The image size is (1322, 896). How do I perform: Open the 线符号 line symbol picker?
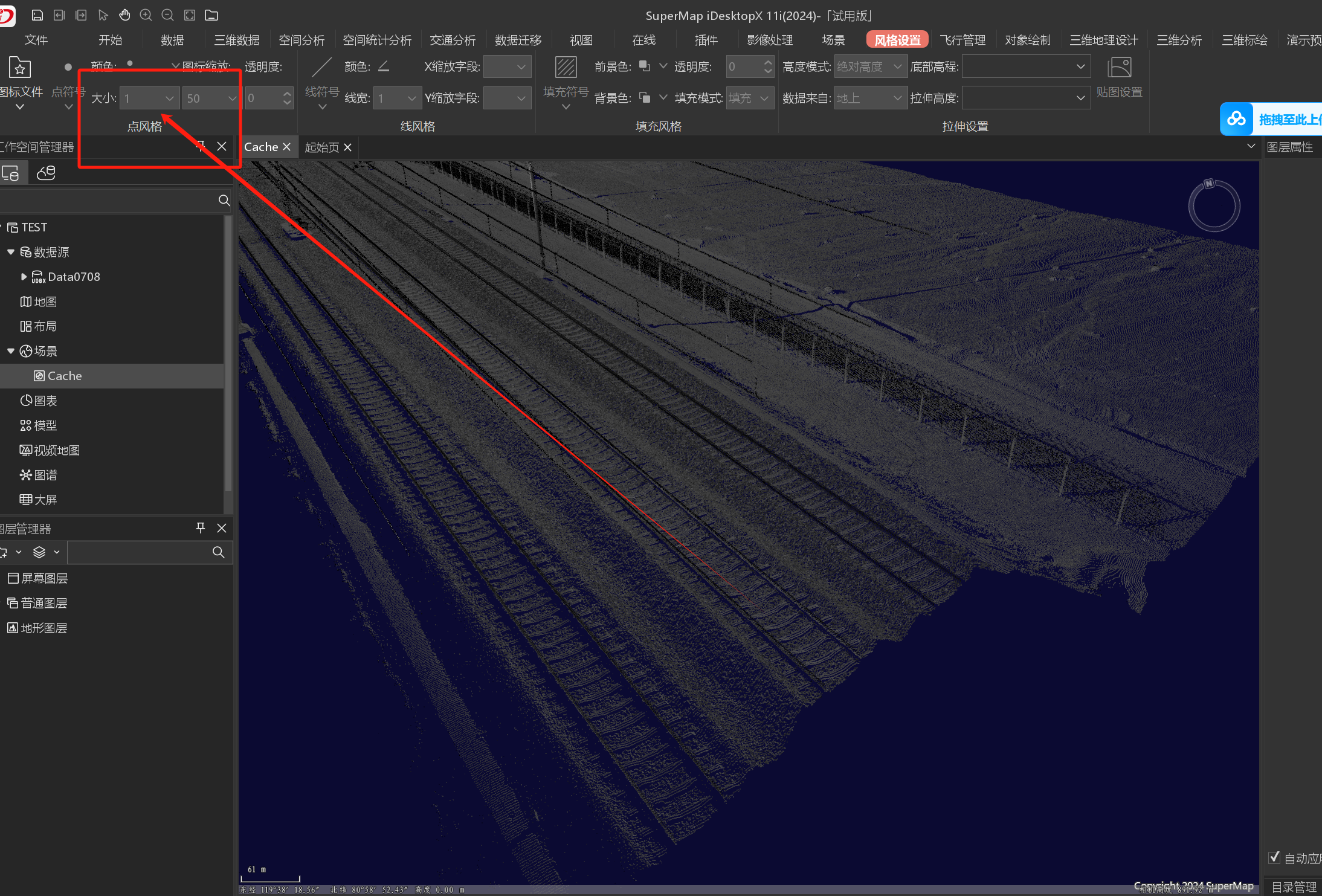(322, 83)
